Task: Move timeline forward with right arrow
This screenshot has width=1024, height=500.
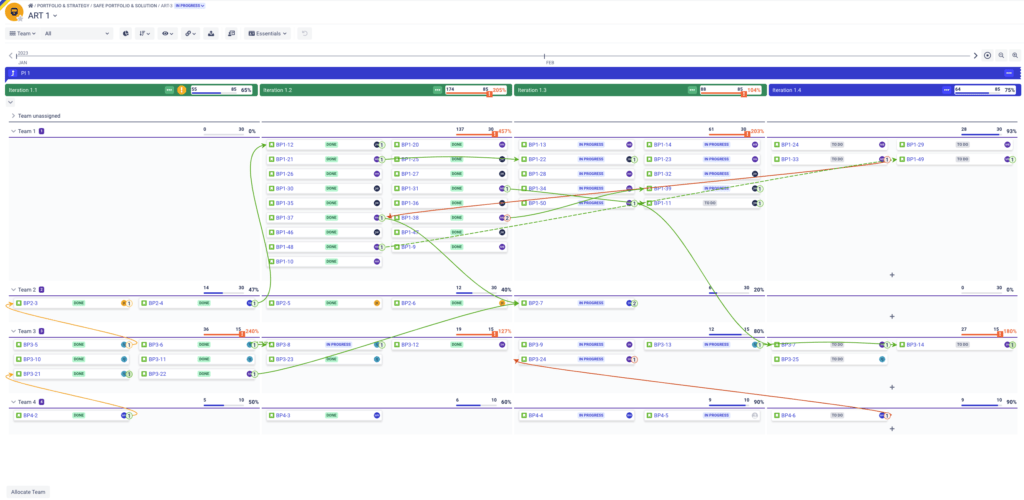Action: pyautogui.click(x=976, y=55)
